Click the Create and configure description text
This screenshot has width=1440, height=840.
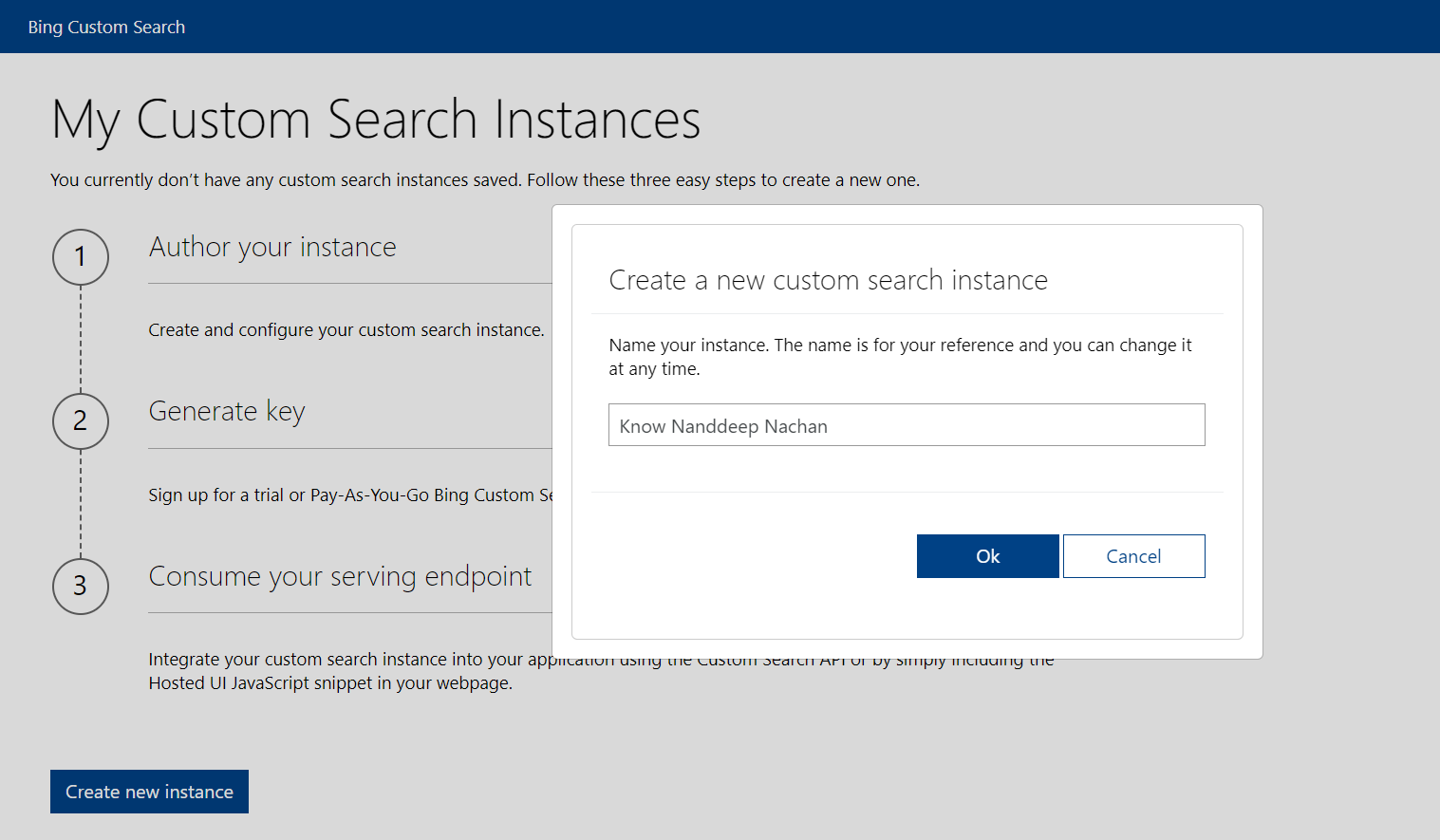coord(346,330)
